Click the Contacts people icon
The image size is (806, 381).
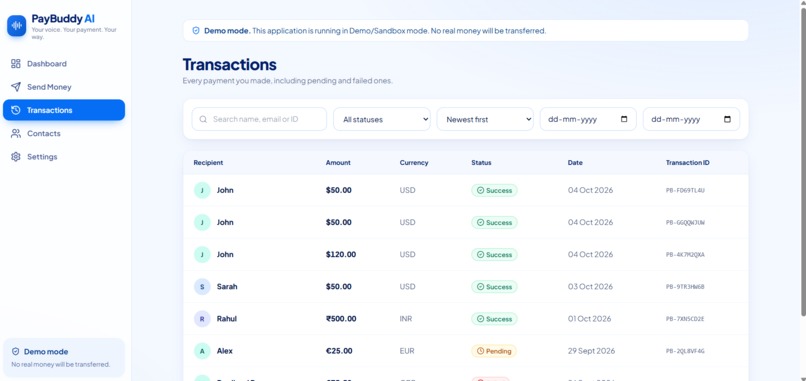[16, 133]
